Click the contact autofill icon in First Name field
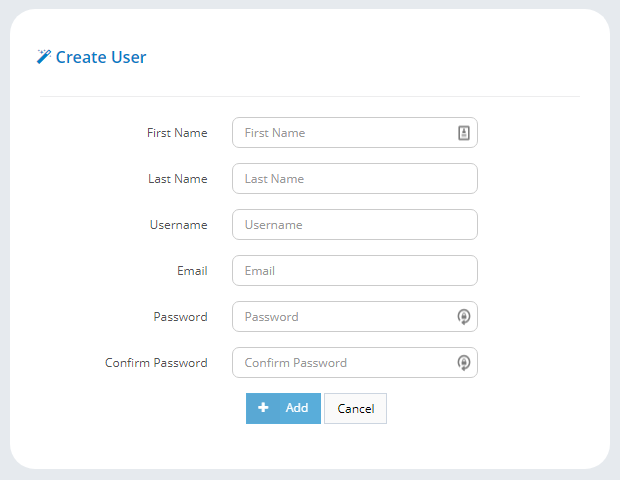The height and width of the screenshot is (480, 620). coord(464,133)
